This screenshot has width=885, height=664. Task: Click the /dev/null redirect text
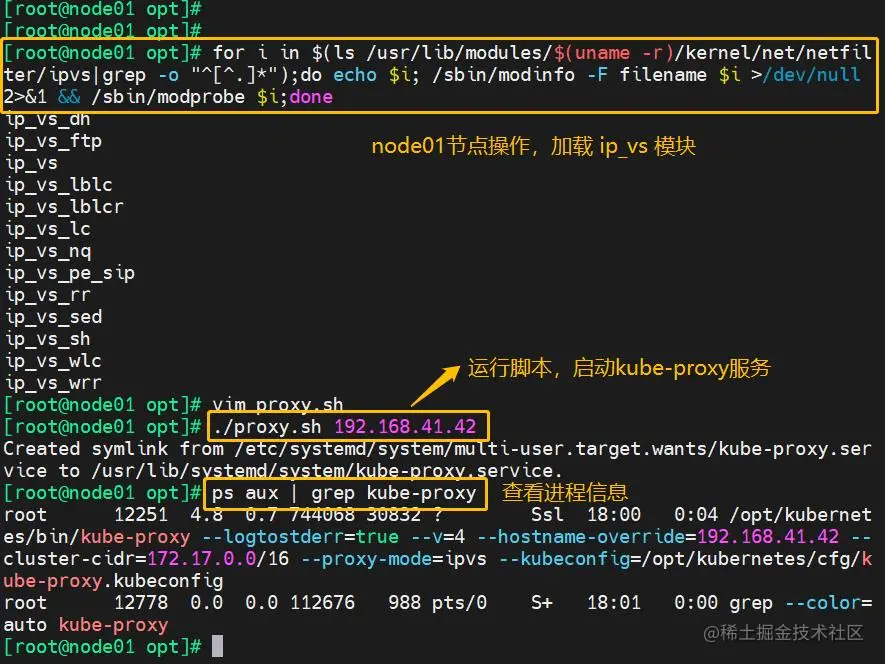[x=811, y=75]
